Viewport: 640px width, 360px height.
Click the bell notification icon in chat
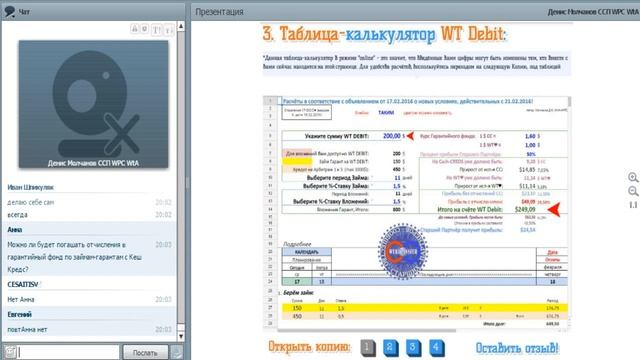[135, 29]
